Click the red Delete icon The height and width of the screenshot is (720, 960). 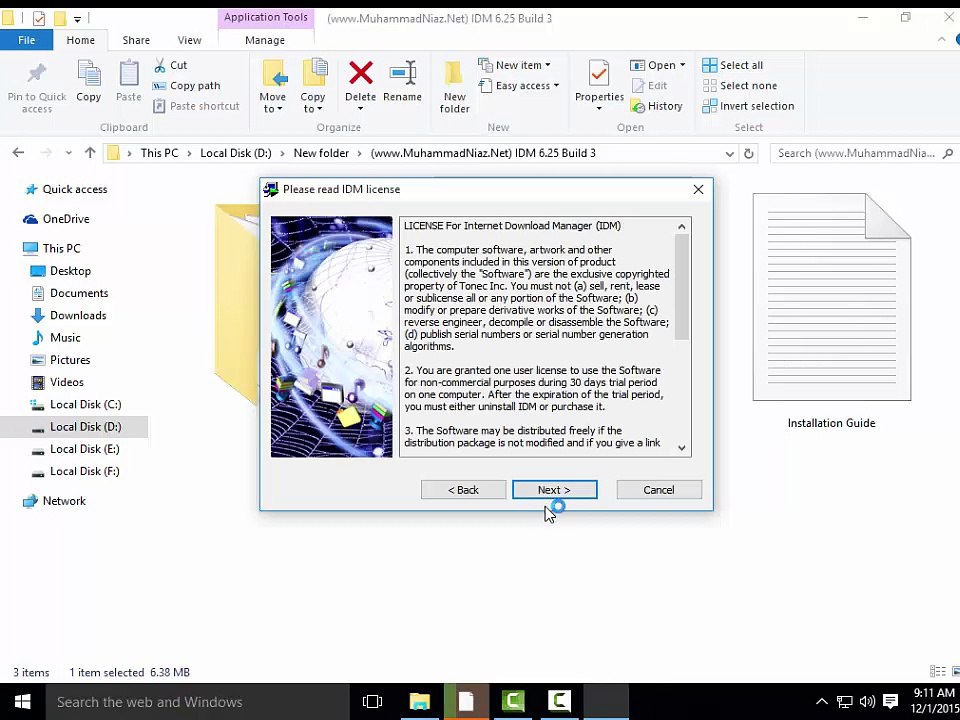(x=361, y=73)
